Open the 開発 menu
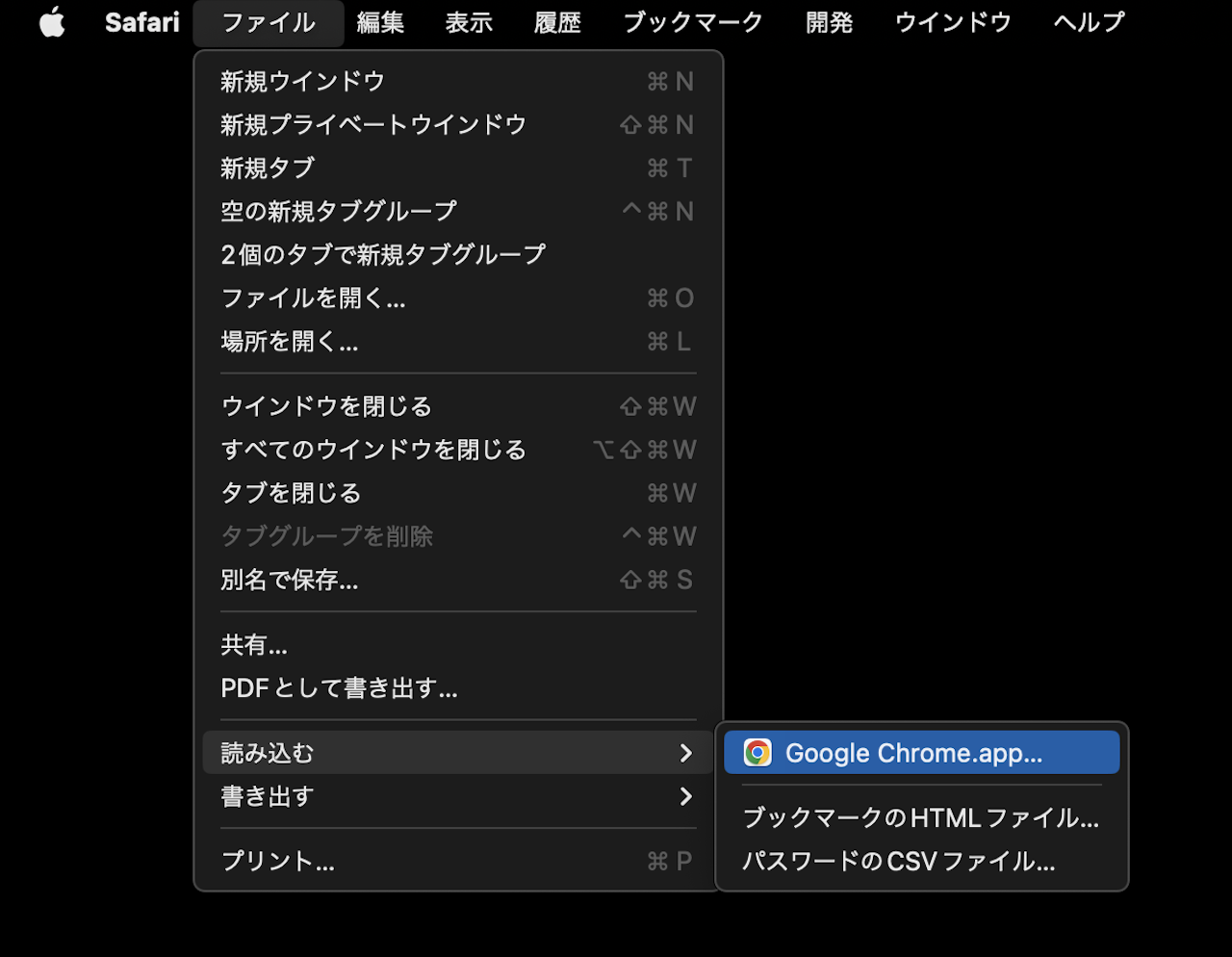The image size is (1232, 957). click(829, 22)
